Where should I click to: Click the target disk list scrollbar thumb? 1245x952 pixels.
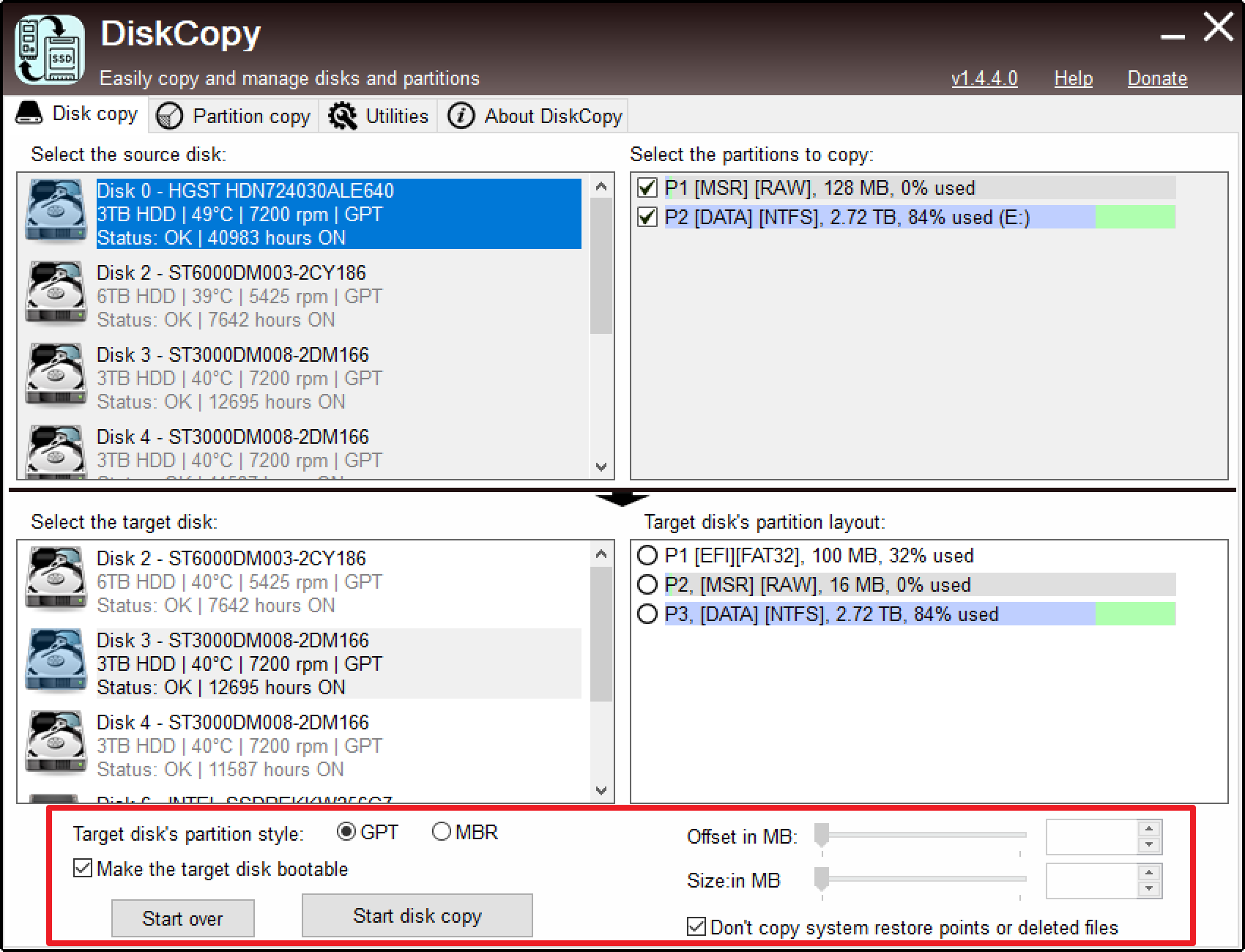pos(601,634)
